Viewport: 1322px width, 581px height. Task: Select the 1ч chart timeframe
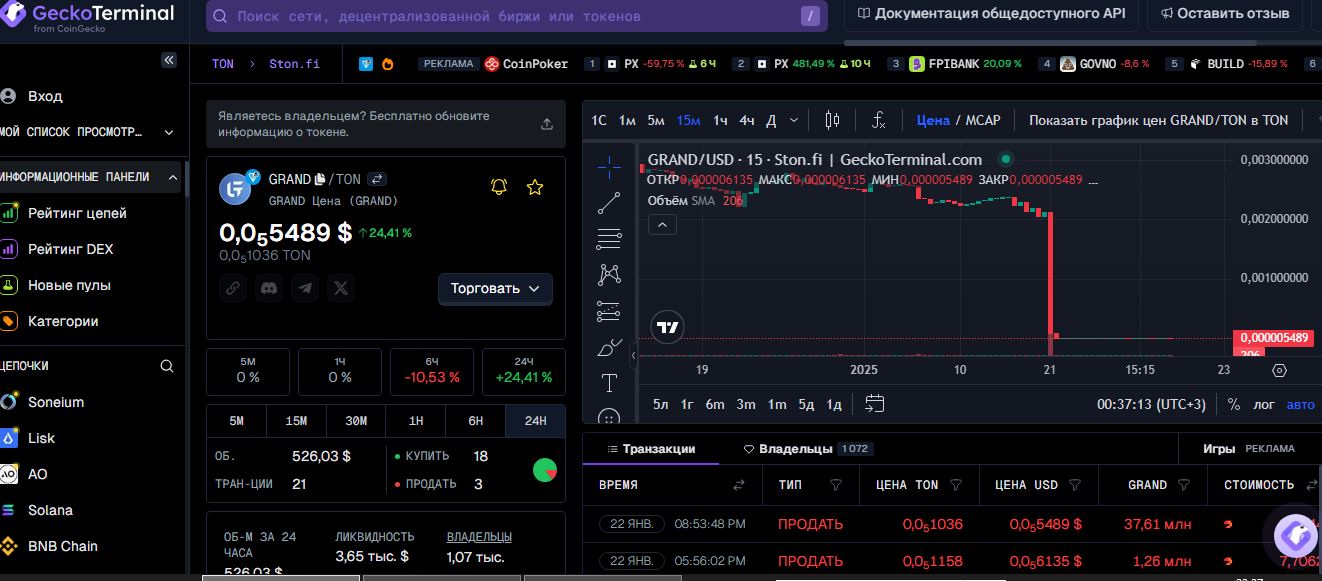pos(720,120)
